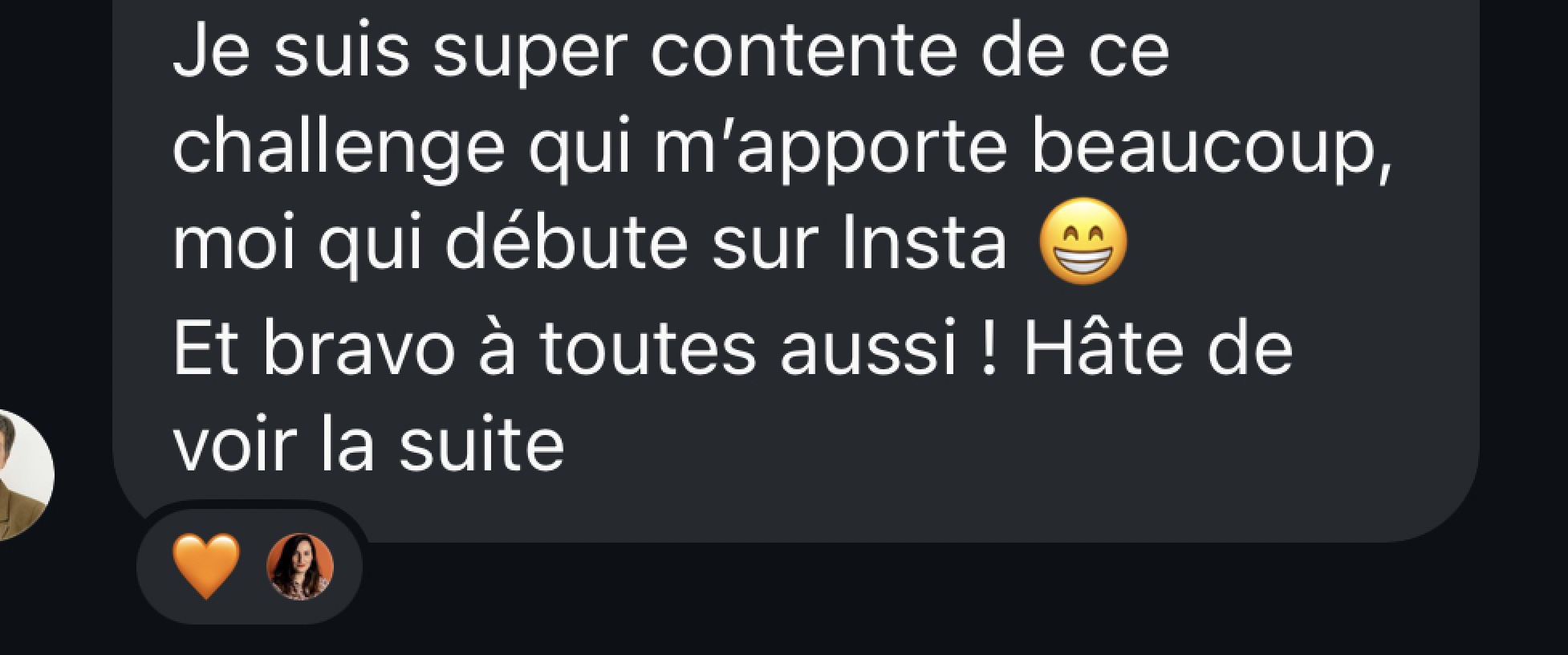Screen dimensions: 1568x655
Task: Click the word 'Insta' in the message
Action: pos(924,242)
